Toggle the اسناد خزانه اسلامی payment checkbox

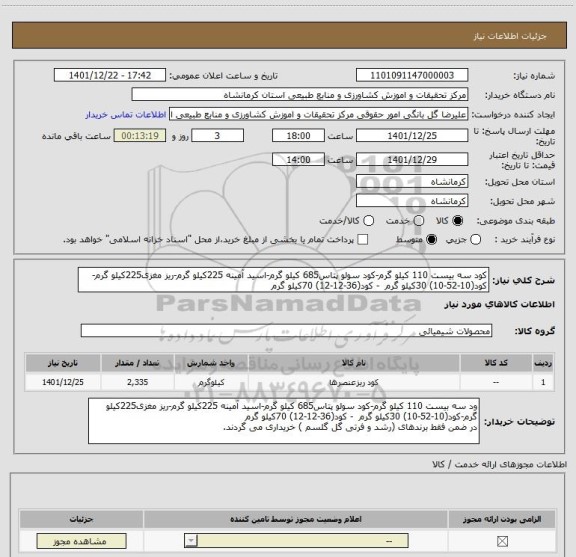click(363, 240)
